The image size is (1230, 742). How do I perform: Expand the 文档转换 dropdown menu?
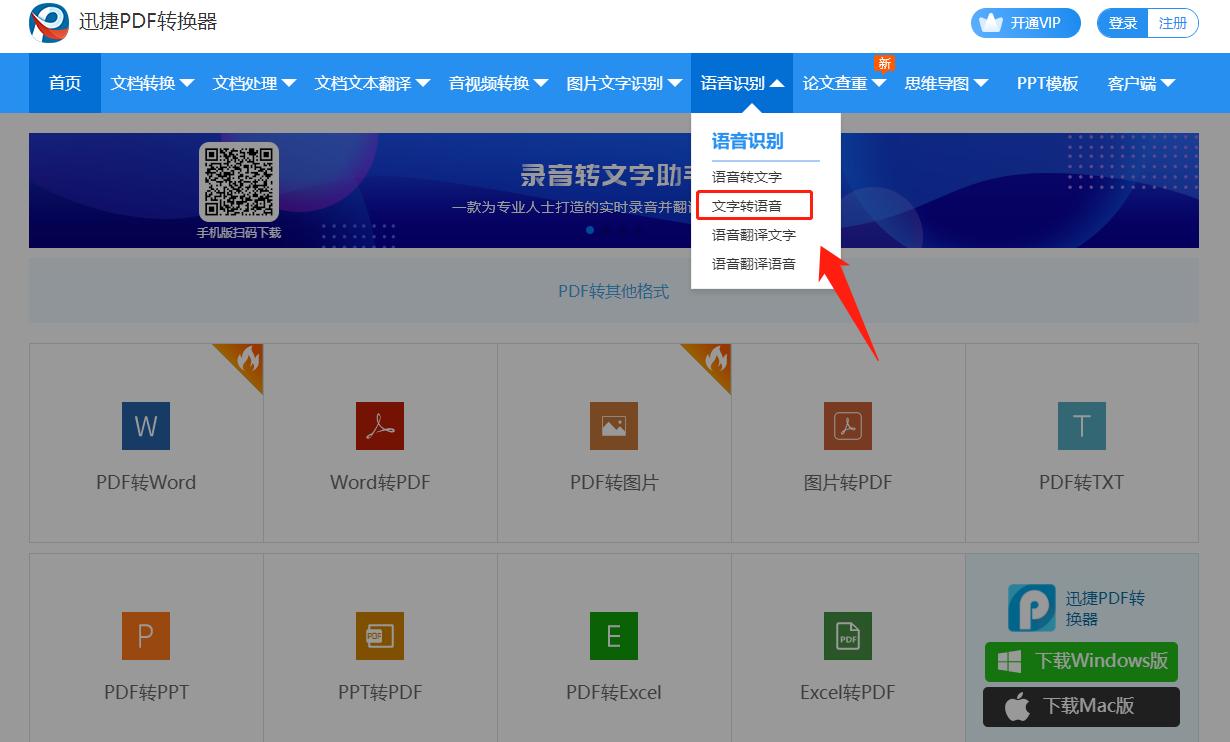(x=152, y=83)
